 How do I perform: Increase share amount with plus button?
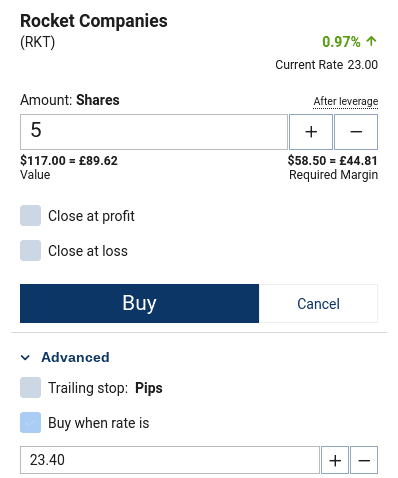[x=311, y=132]
